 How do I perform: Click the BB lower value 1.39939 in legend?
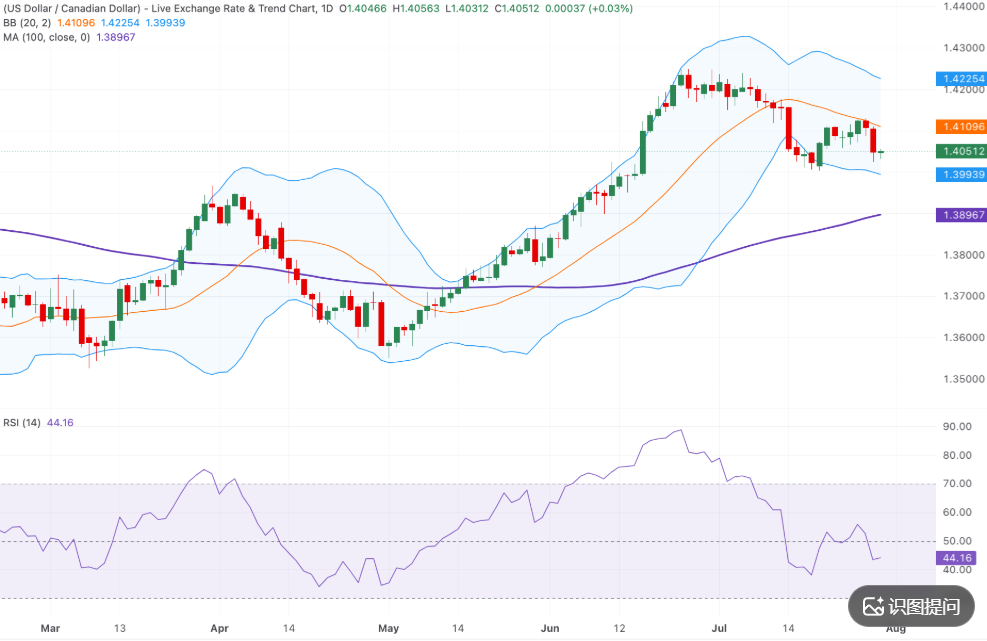[165, 23]
